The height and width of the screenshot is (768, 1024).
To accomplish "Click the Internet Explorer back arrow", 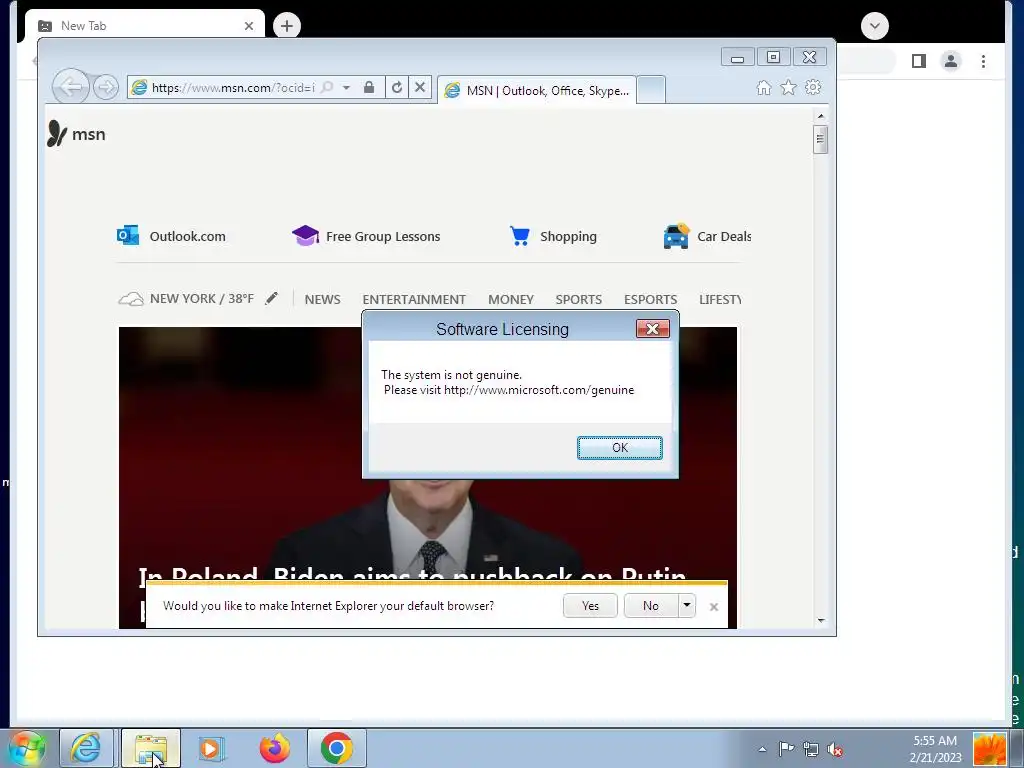I will [x=71, y=87].
